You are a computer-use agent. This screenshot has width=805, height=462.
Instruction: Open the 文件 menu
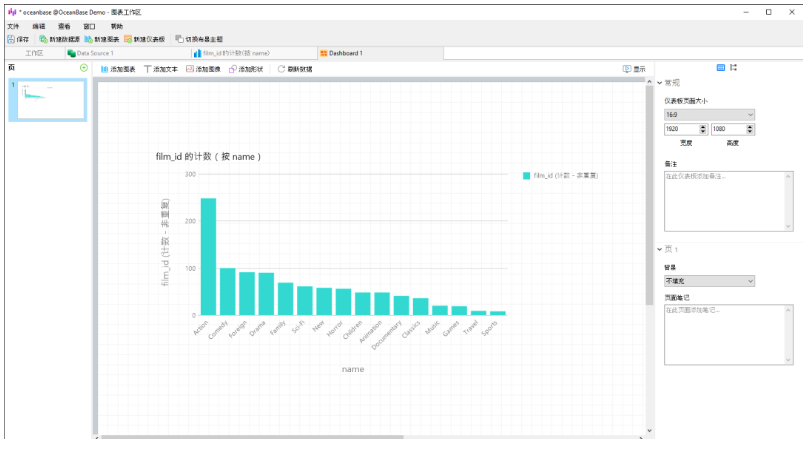(13, 26)
